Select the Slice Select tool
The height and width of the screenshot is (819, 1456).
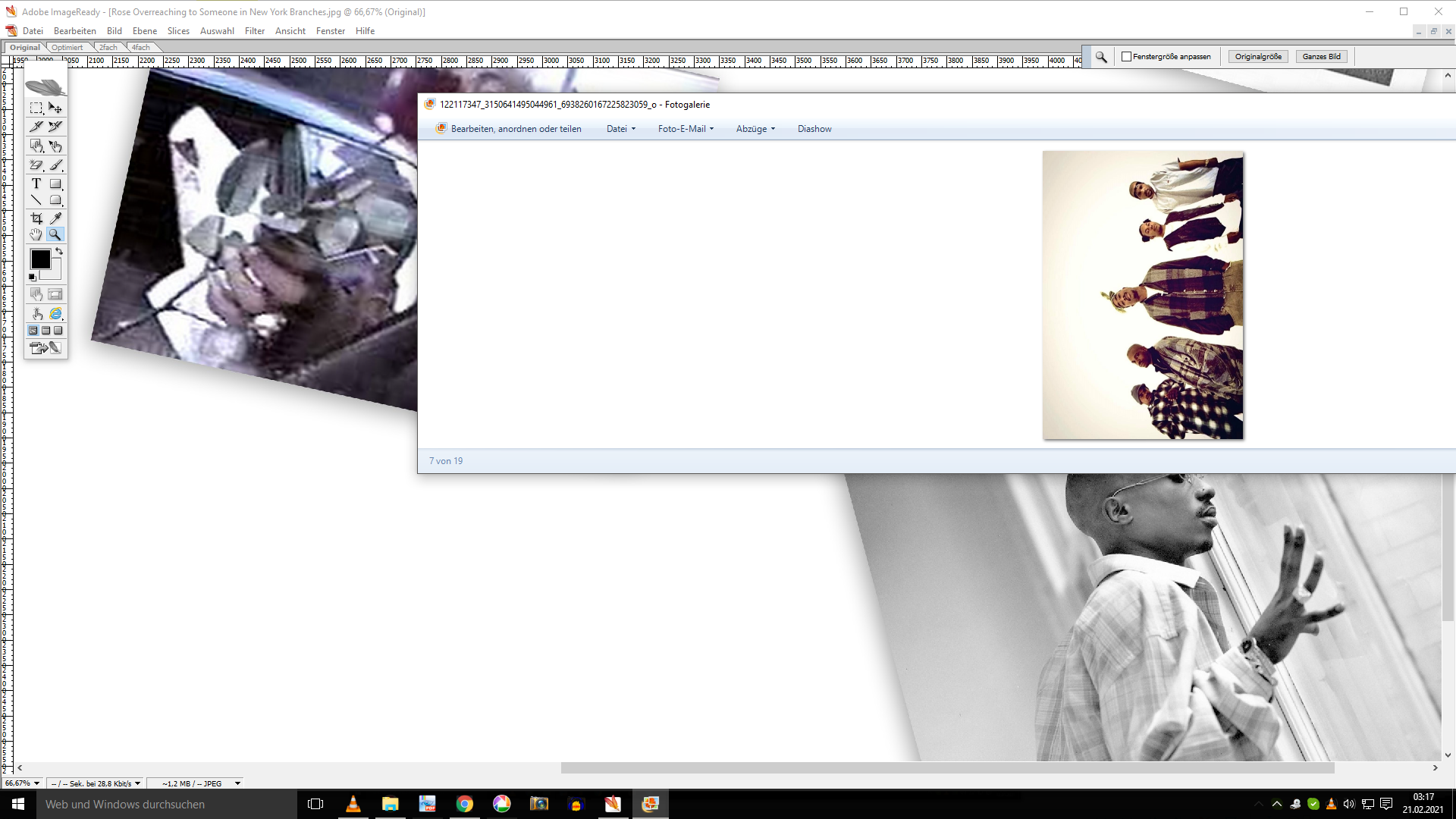pos(55,127)
